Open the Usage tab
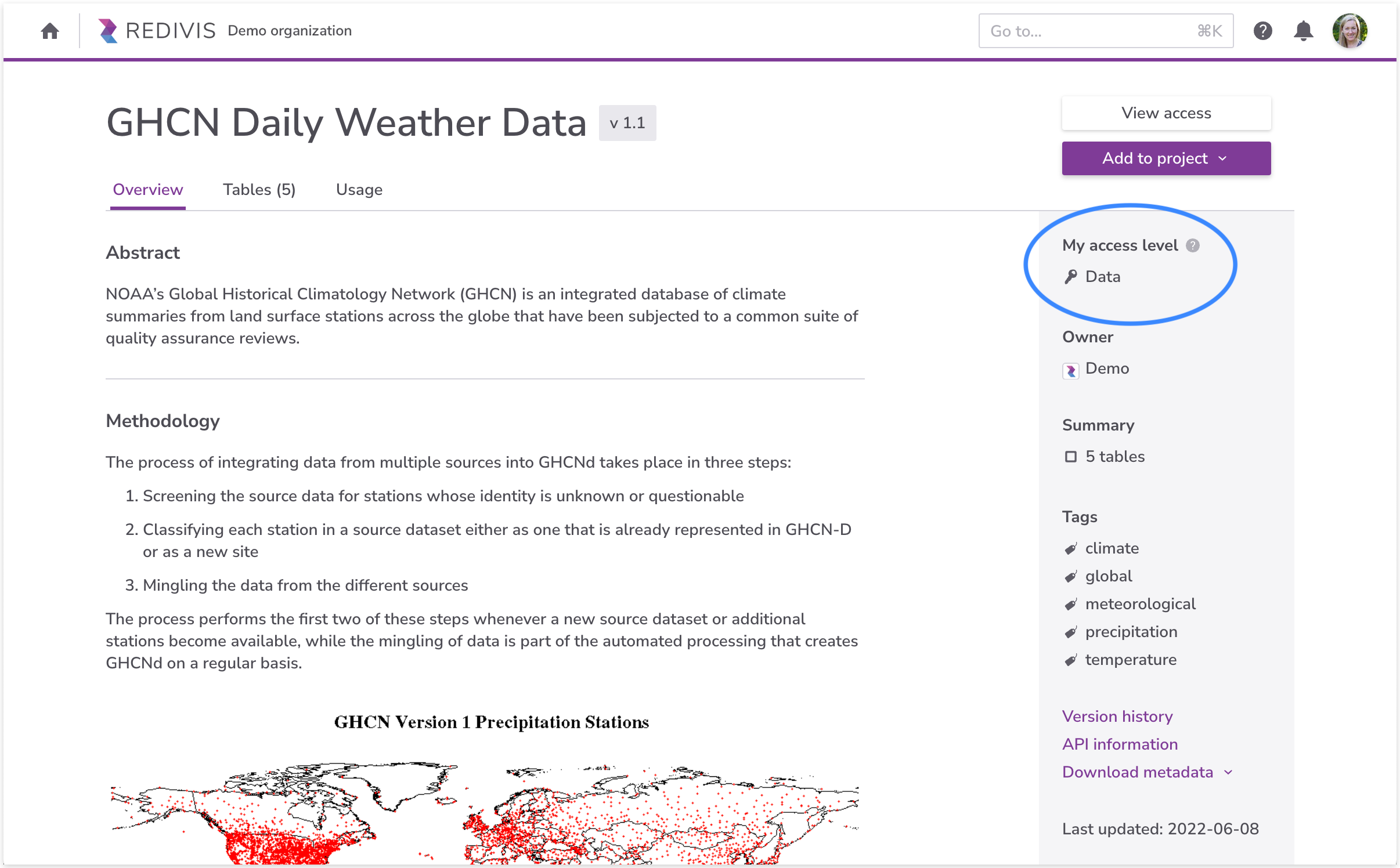Screen dimensions: 1400x868 (x=359, y=190)
